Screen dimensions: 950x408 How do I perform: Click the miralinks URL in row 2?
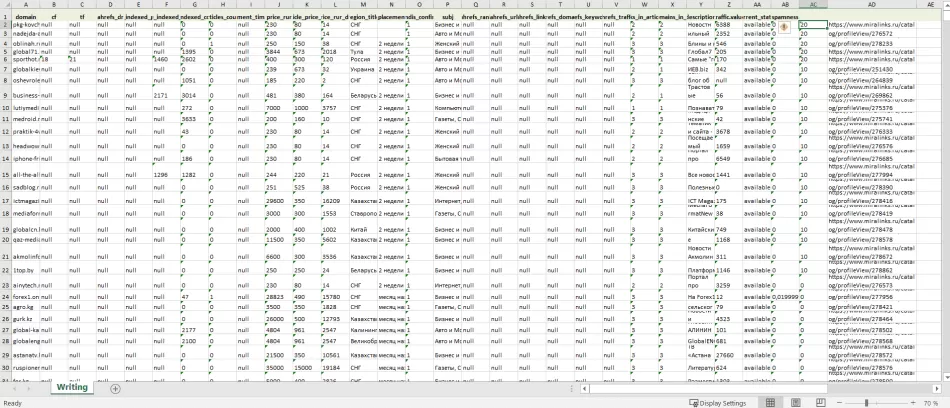(871, 24)
